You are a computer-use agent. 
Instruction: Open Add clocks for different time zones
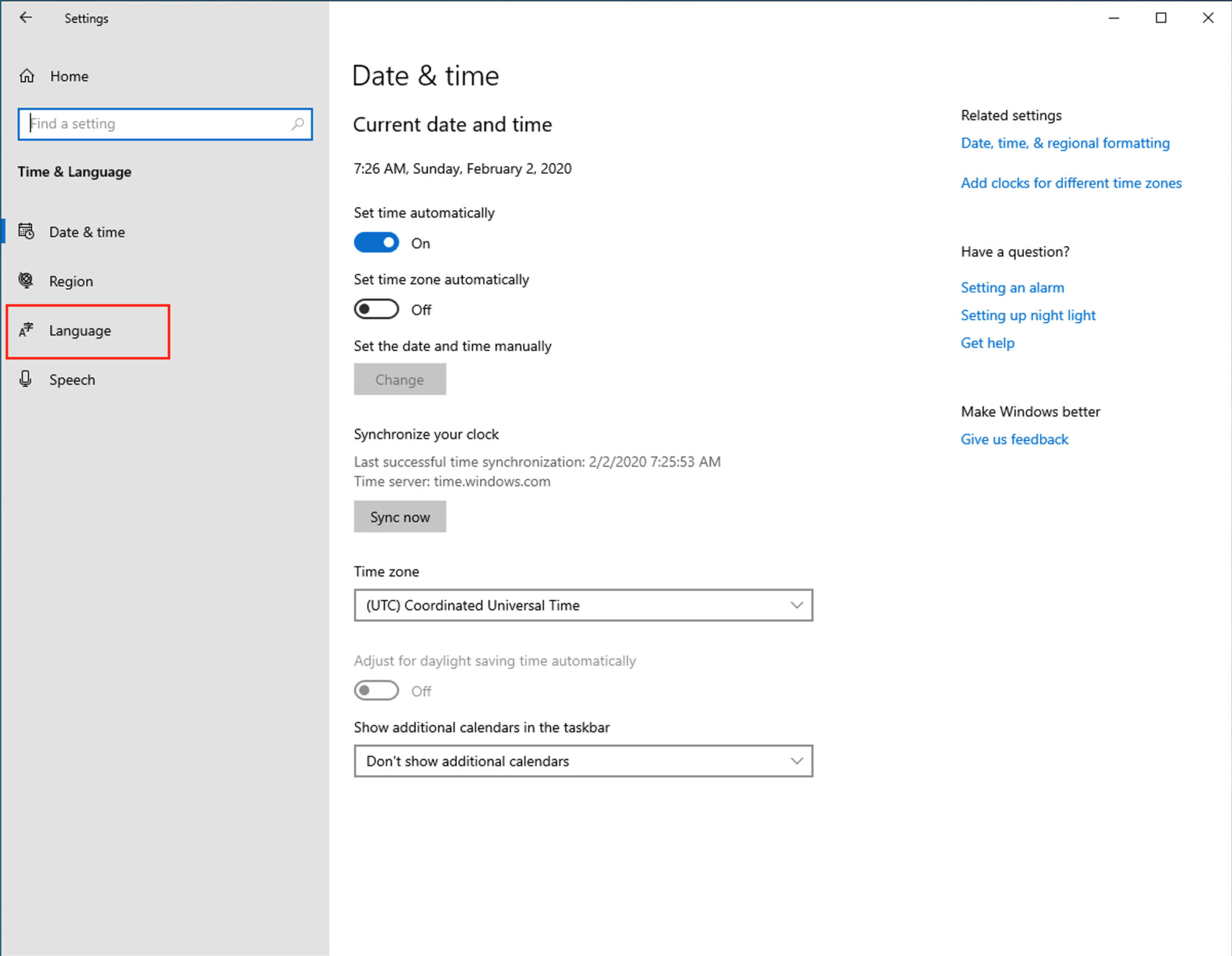(1071, 183)
